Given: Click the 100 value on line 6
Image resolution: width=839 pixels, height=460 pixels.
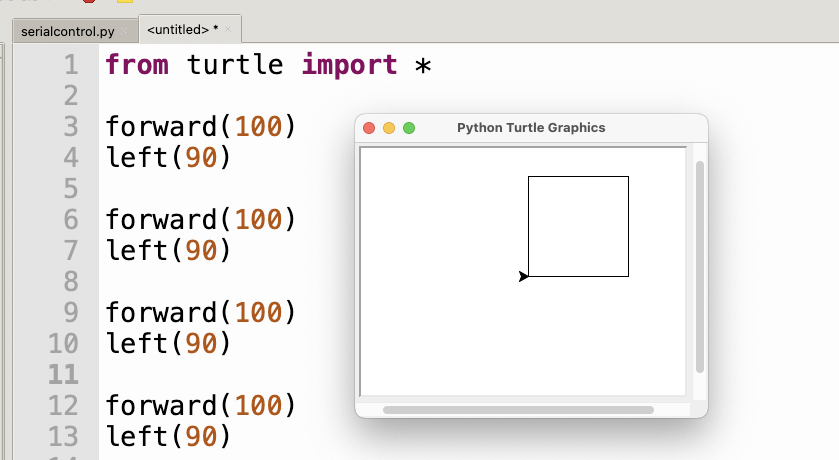Looking at the screenshot, I should pos(258,220).
